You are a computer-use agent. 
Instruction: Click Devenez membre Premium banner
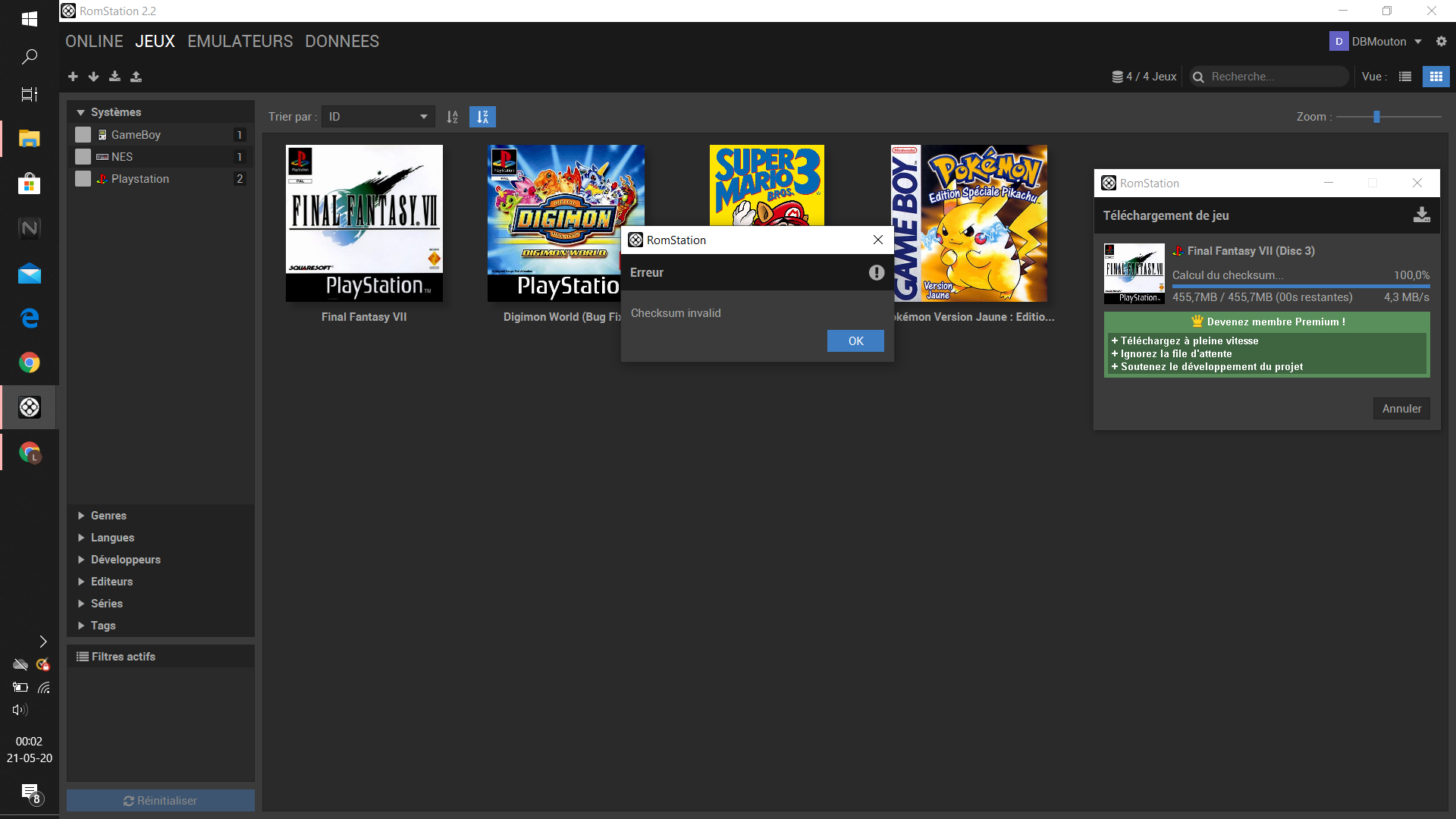1267,345
